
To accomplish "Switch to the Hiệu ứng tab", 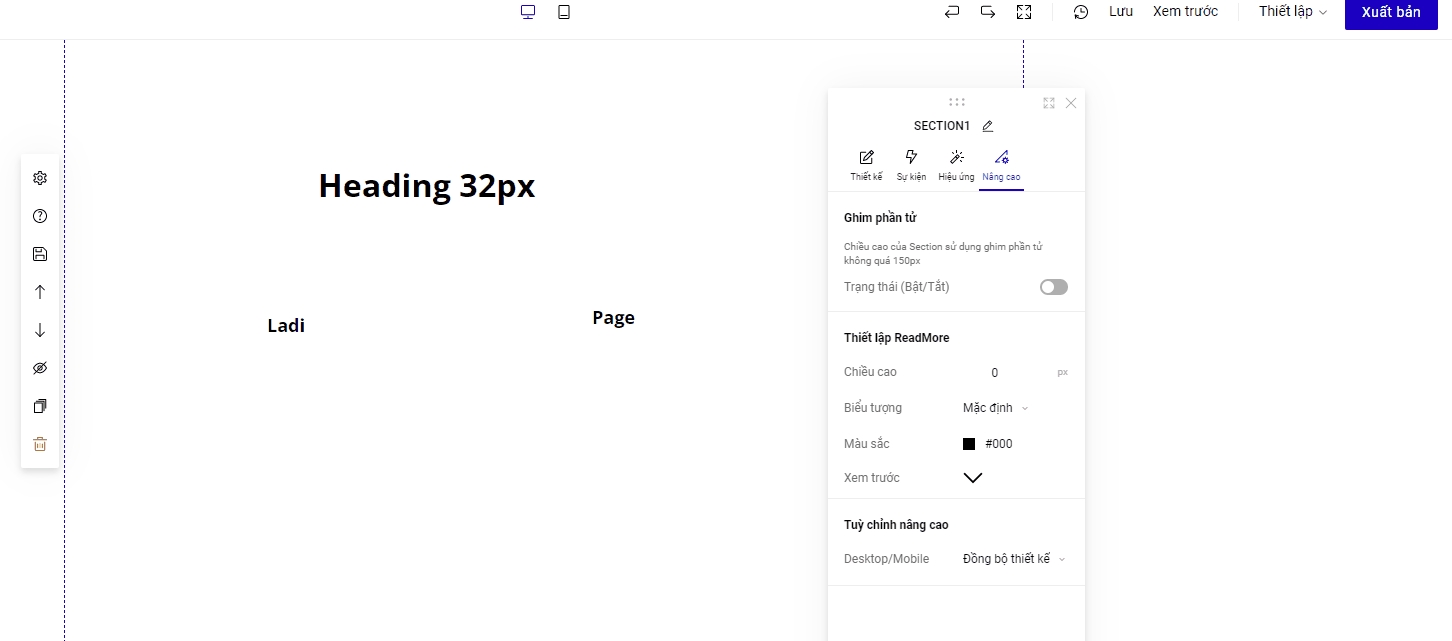I will coord(956,165).
